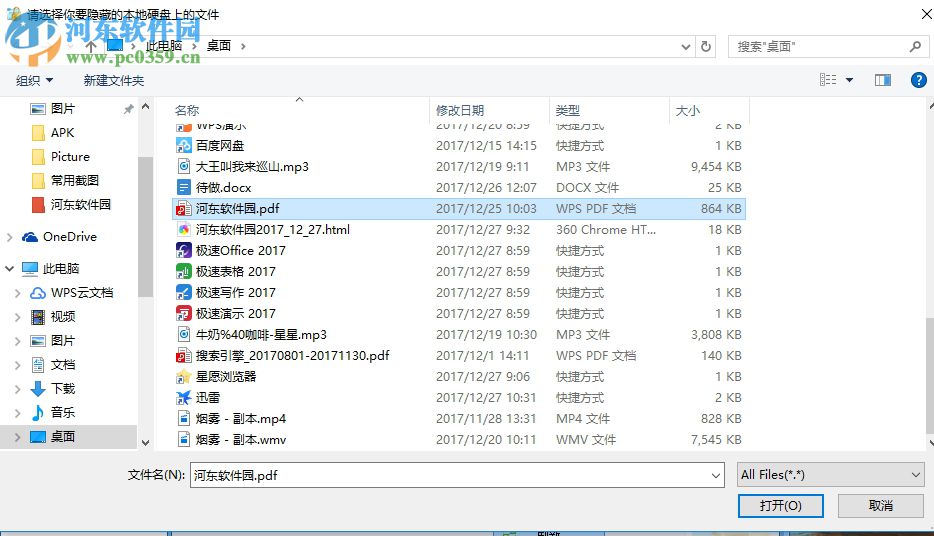Click the 音乐 music note icon
Image resolution: width=934 pixels, height=536 pixels.
[x=38, y=412]
